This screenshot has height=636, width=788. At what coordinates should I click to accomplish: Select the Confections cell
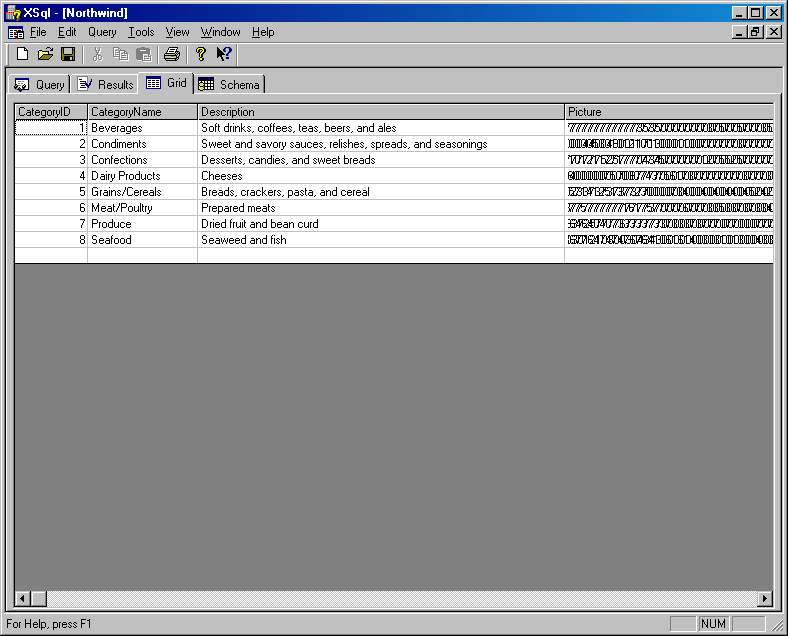pyautogui.click(x=143, y=160)
